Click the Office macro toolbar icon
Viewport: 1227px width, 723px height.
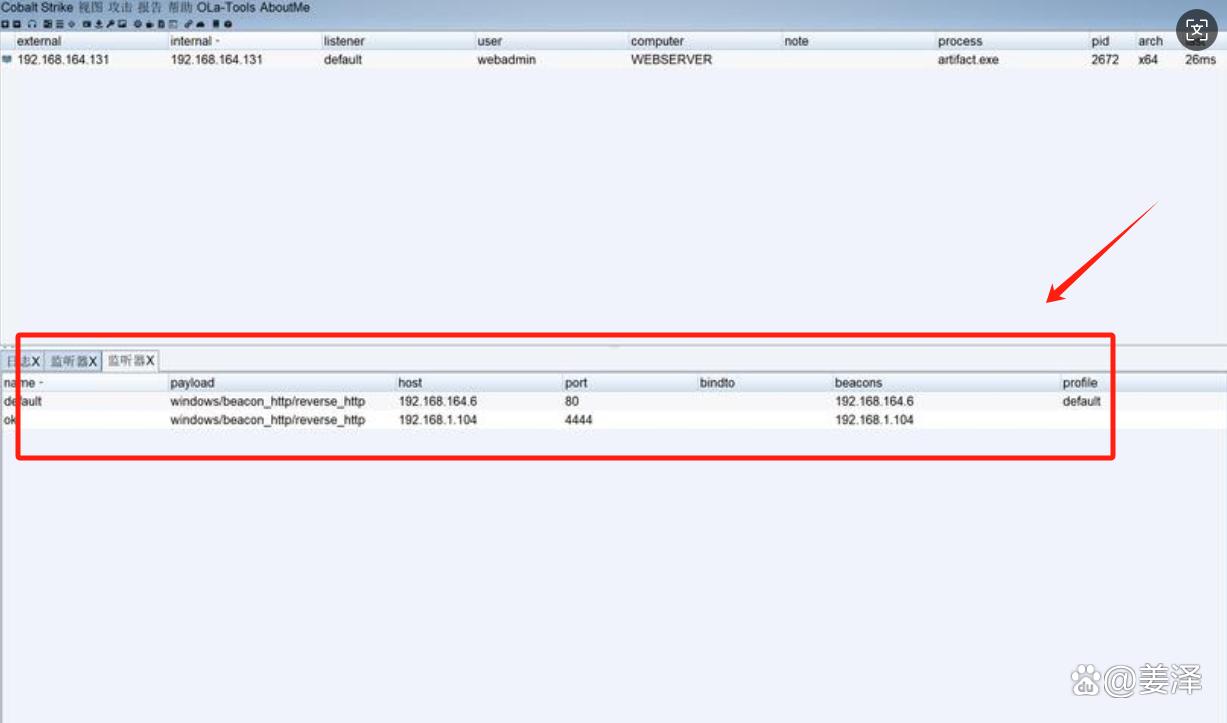tap(160, 24)
